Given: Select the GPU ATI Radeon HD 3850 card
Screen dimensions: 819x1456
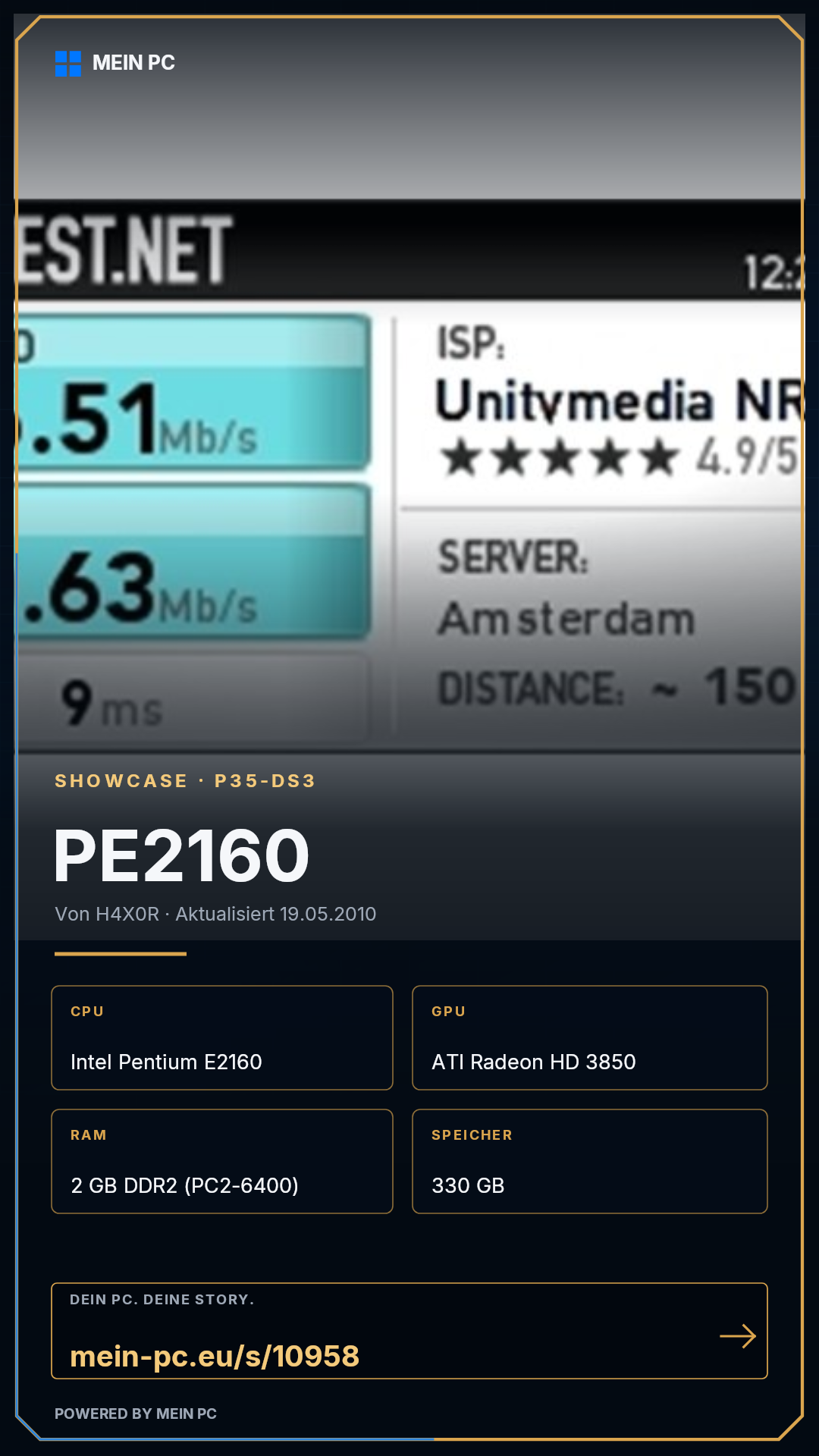Looking at the screenshot, I should pyautogui.click(x=590, y=1038).
